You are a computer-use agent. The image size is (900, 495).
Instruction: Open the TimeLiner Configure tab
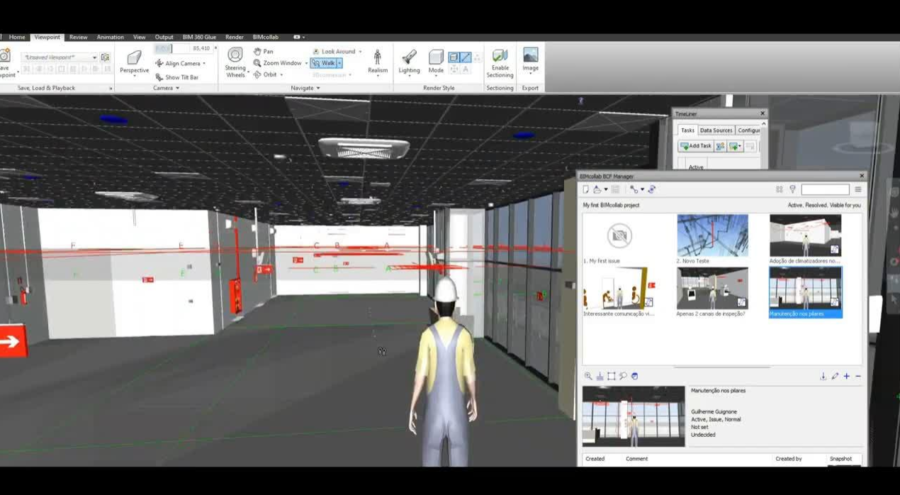pyautogui.click(x=748, y=130)
